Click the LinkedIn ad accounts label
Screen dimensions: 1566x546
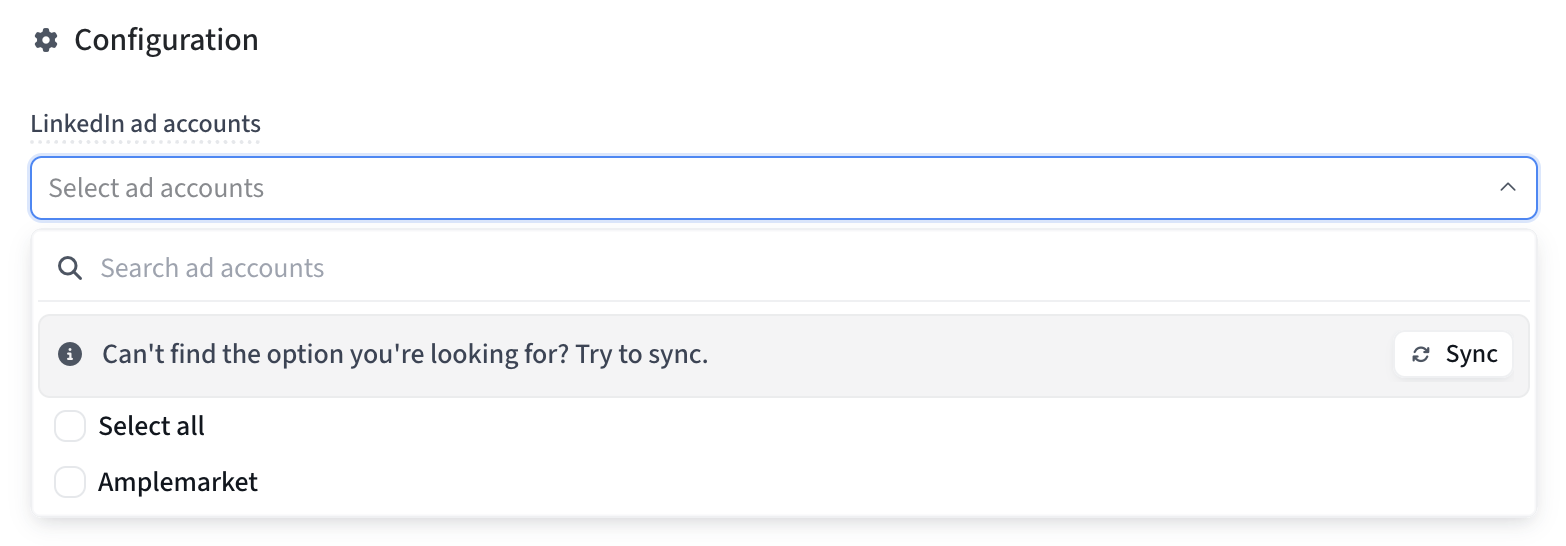click(145, 124)
